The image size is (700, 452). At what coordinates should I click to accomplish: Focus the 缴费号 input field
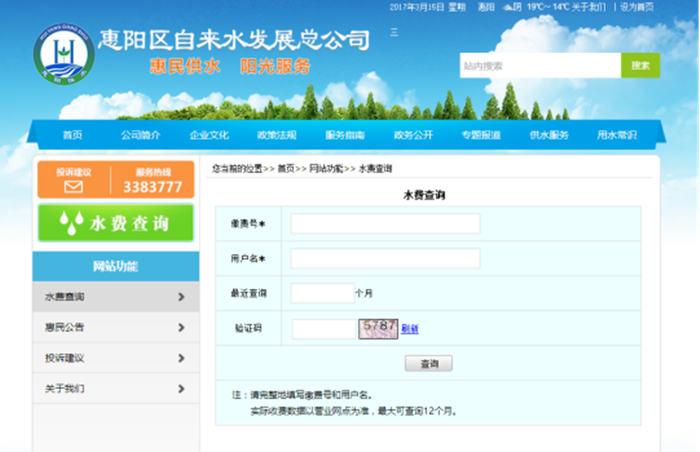(x=385, y=223)
